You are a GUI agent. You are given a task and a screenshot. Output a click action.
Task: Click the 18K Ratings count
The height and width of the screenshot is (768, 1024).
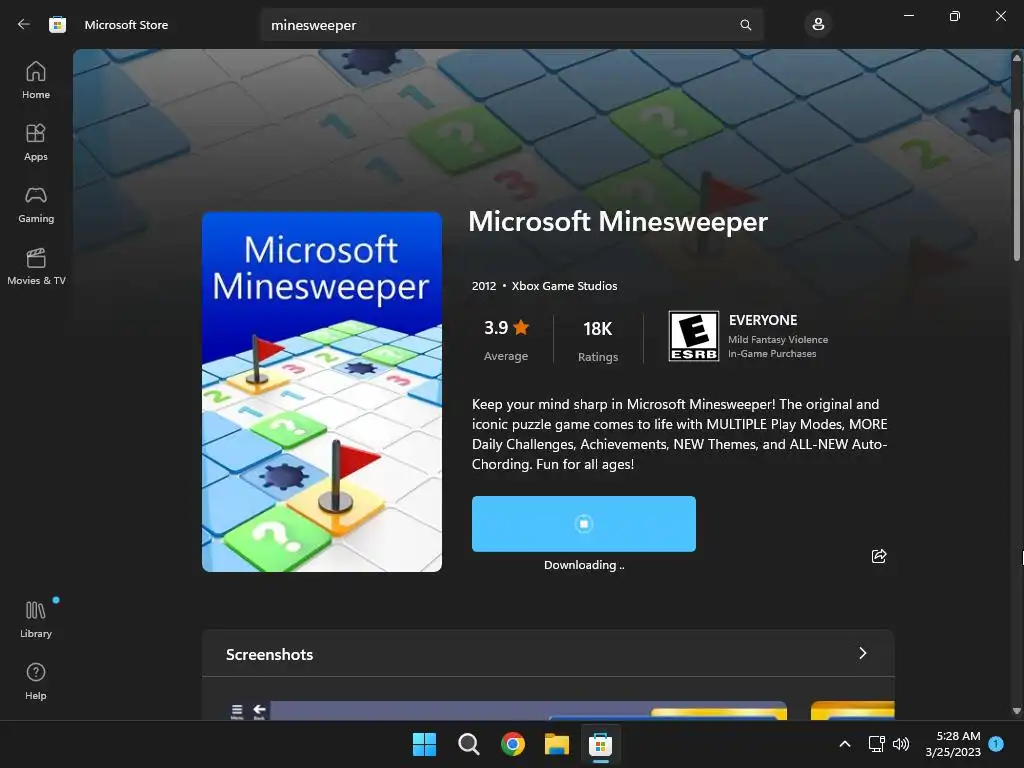click(x=598, y=340)
